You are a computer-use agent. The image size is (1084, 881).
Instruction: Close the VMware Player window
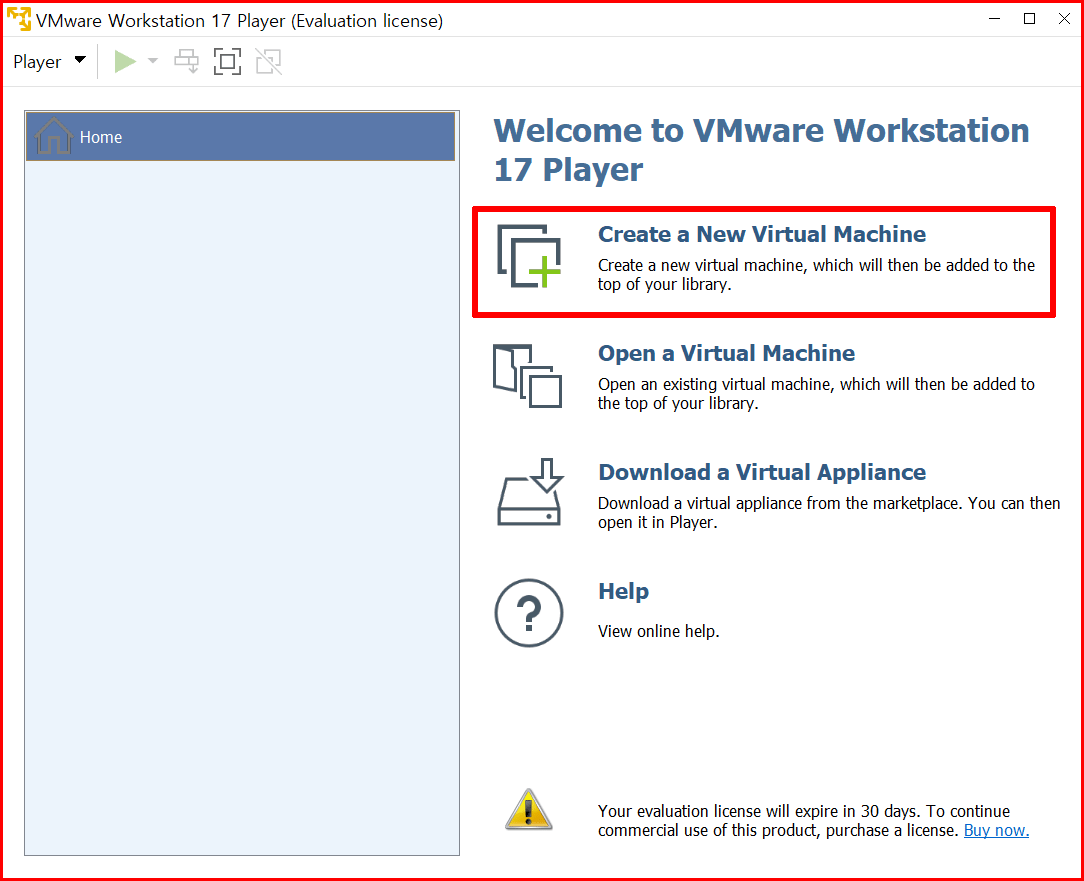pos(1064,19)
